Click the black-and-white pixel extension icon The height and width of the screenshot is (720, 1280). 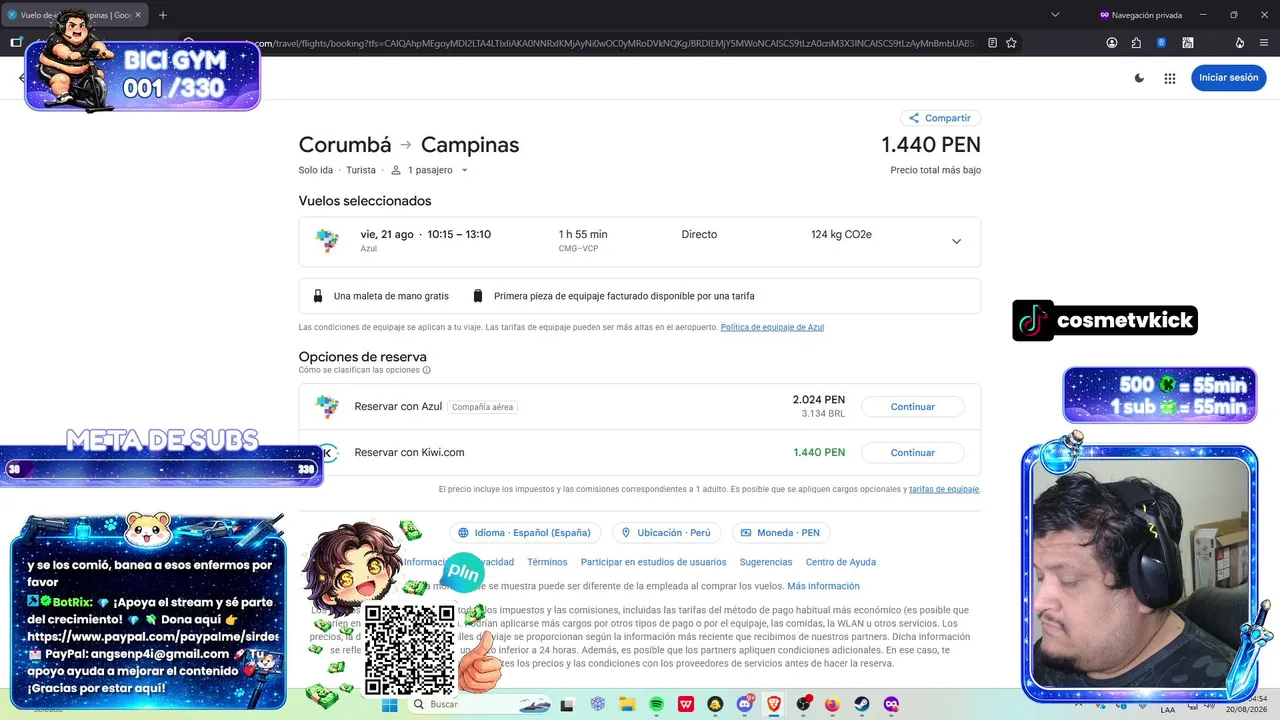click(1188, 43)
